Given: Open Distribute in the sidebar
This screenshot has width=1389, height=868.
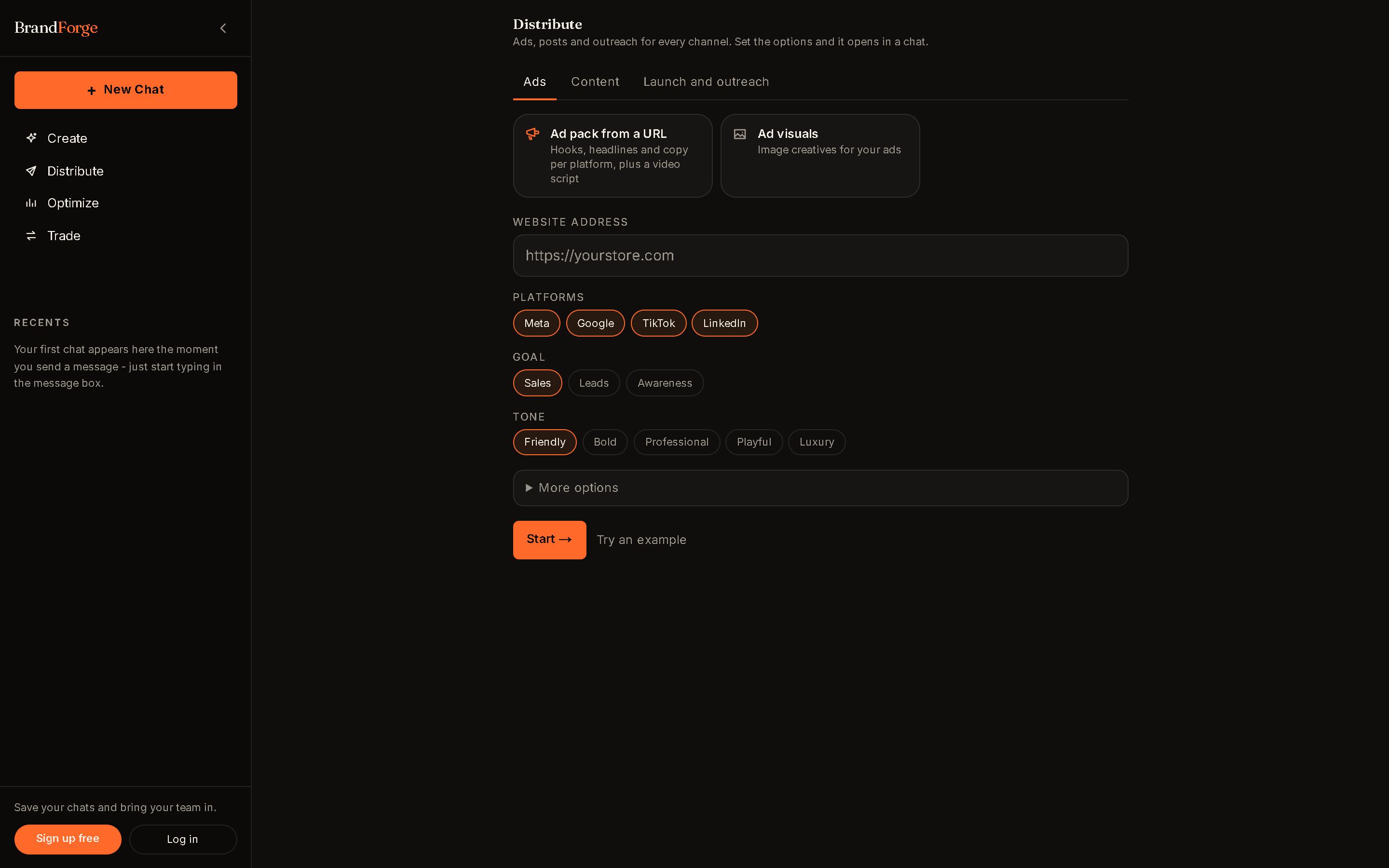Looking at the screenshot, I should pyautogui.click(x=125, y=171).
